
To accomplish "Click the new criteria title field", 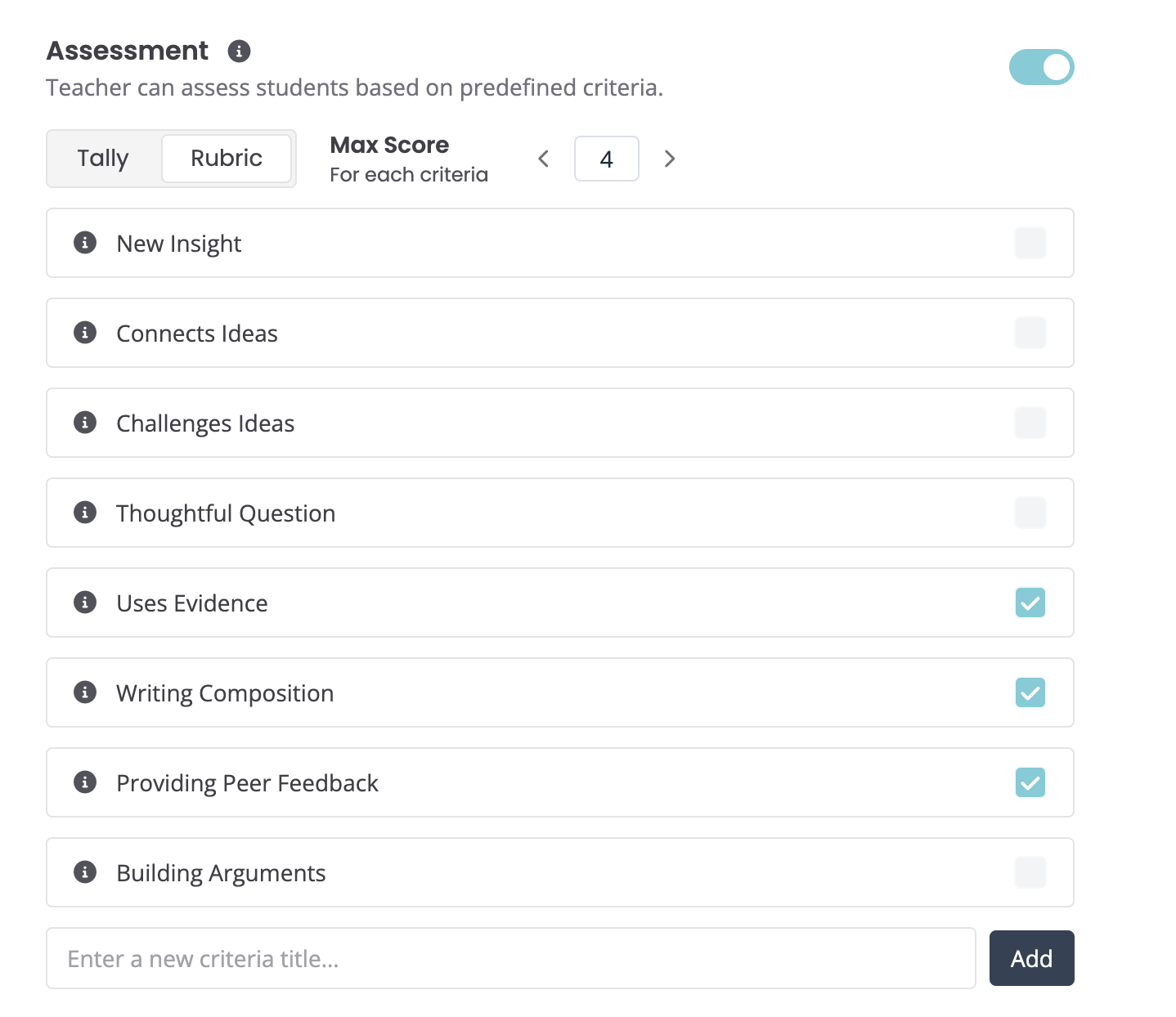I will click(510, 958).
